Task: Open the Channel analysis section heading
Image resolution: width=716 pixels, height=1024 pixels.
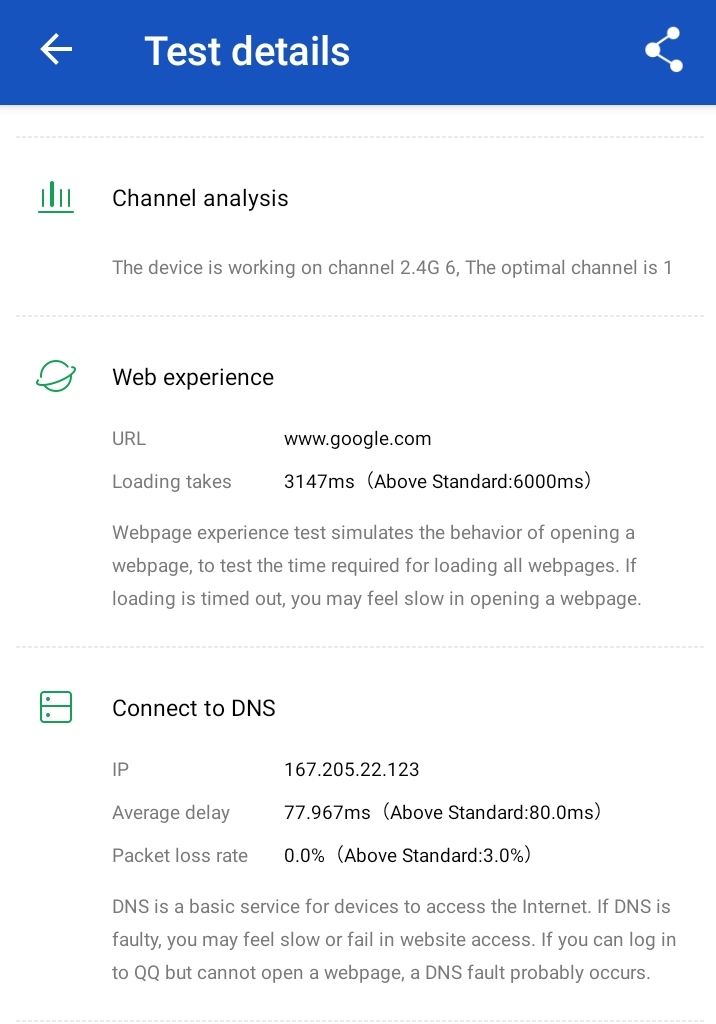Action: 200,198
